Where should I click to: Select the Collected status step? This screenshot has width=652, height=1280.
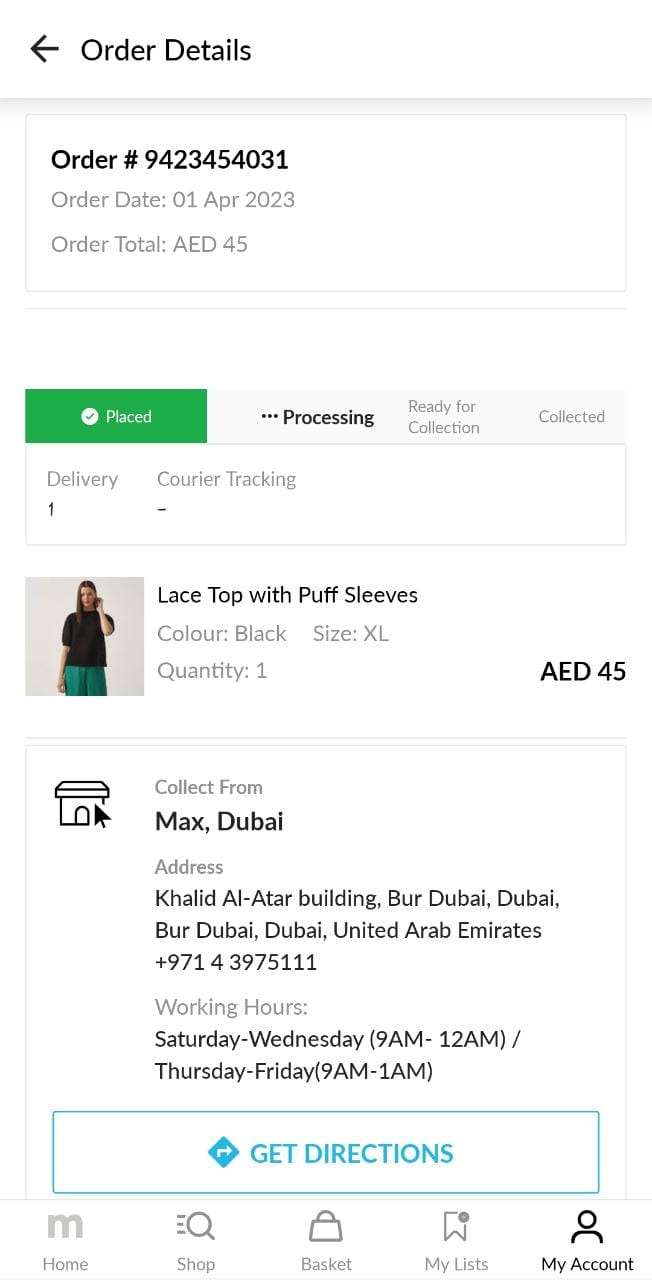pos(571,417)
